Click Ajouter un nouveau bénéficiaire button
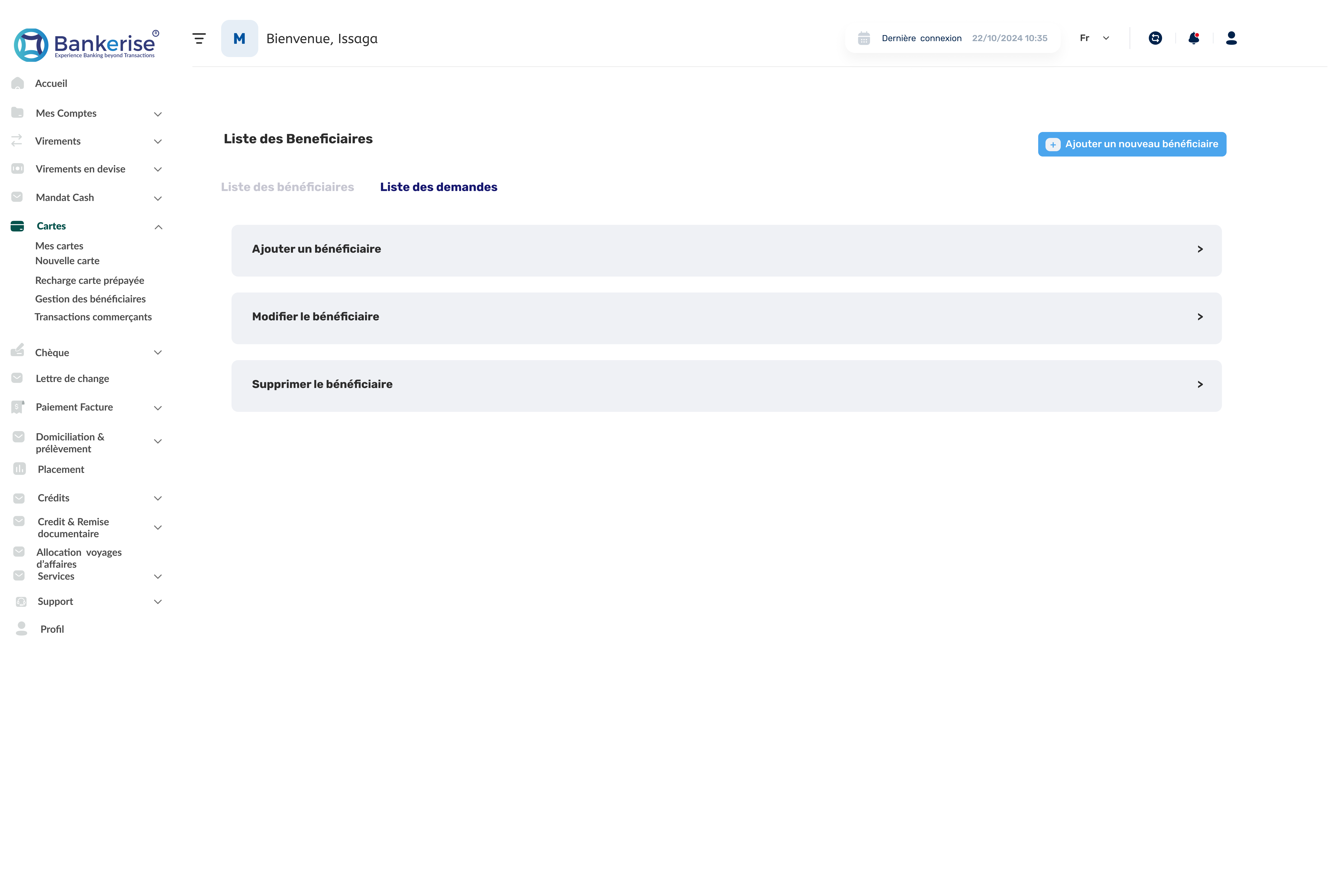 1132,144
